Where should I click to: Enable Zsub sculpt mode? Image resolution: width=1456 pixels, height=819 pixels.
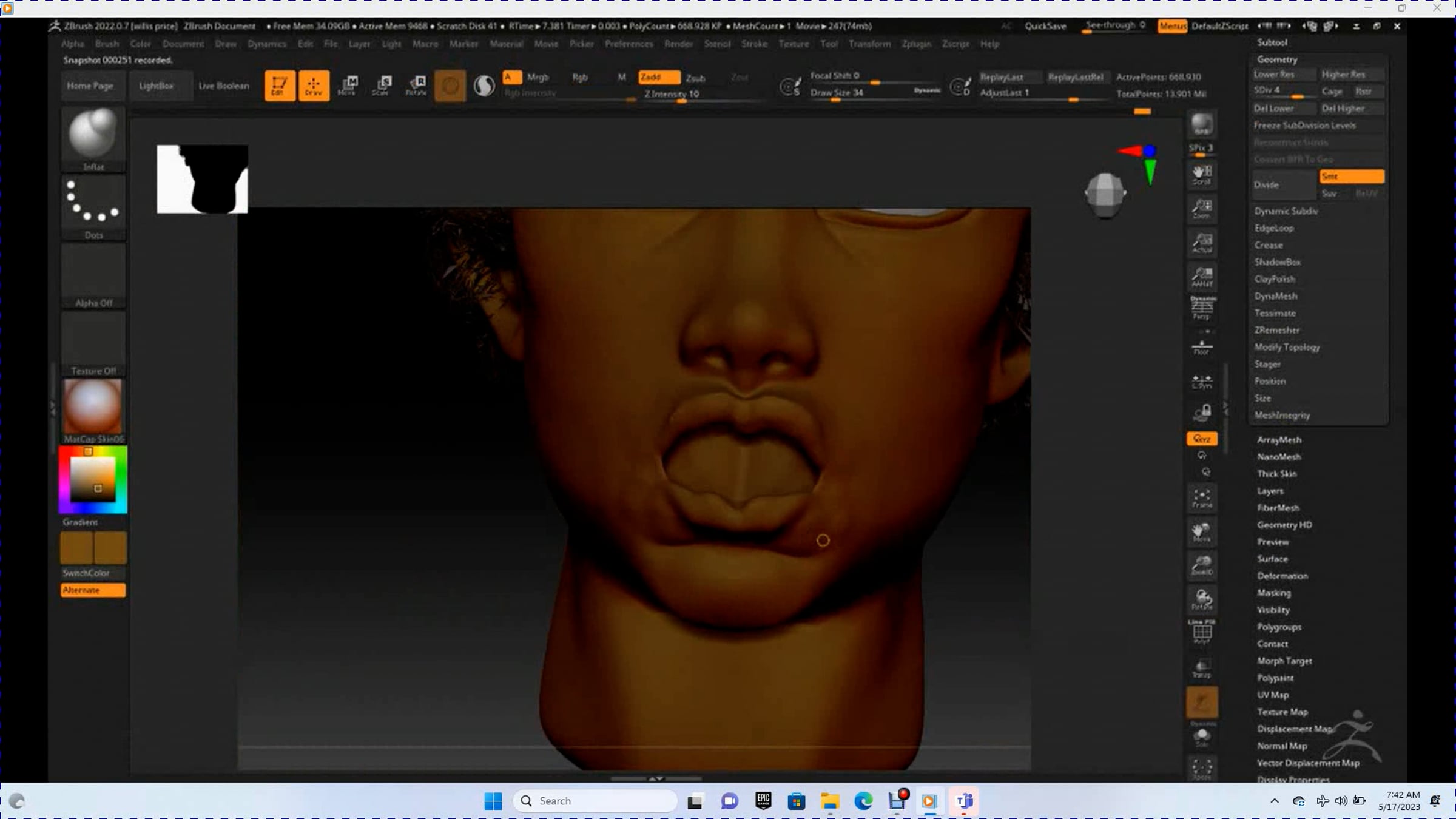(x=695, y=78)
